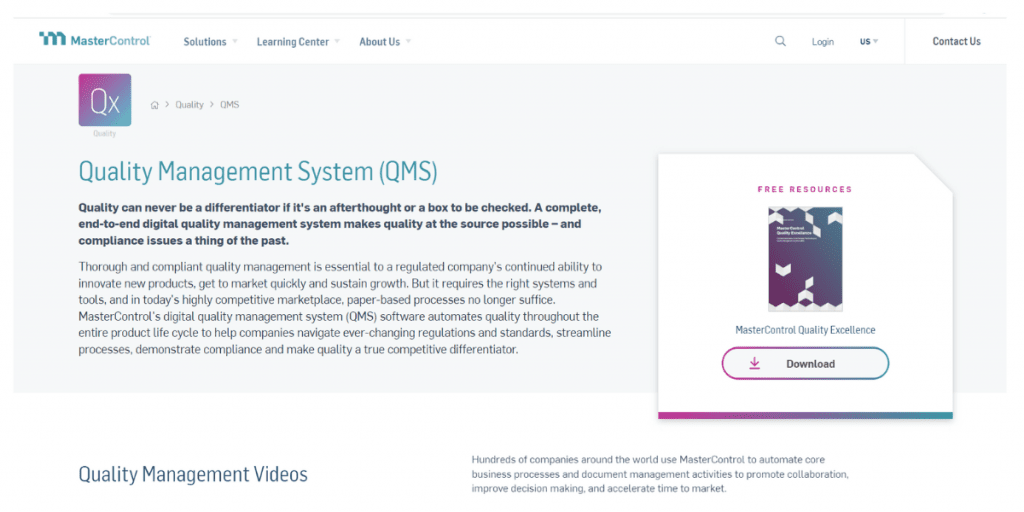This screenshot has width=1024, height=512.
Task: Click the MasterControl Quality Excellence title
Action: pos(805,330)
